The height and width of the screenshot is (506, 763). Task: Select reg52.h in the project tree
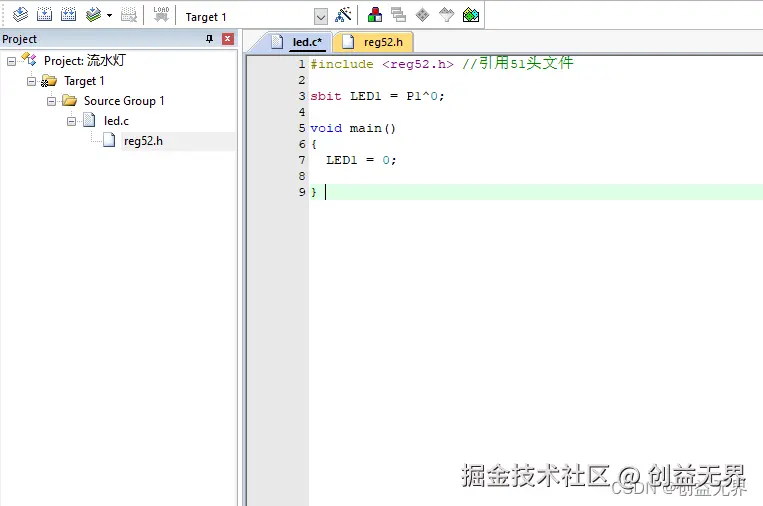143,141
